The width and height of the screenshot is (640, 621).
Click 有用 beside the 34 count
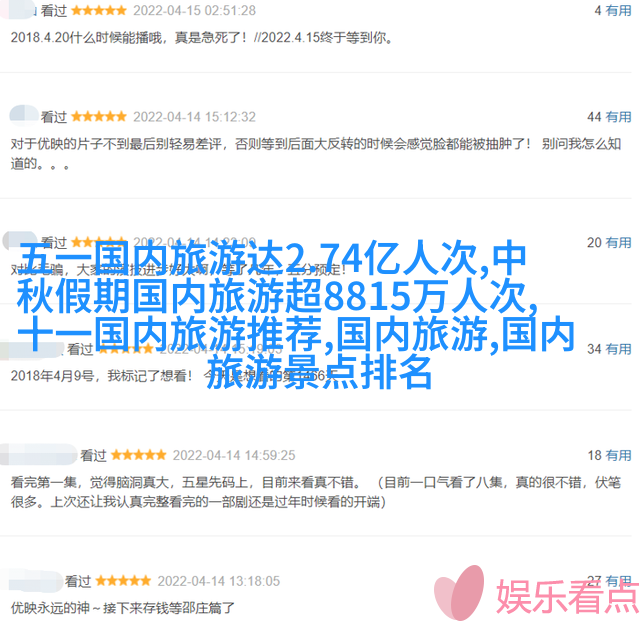618,349
